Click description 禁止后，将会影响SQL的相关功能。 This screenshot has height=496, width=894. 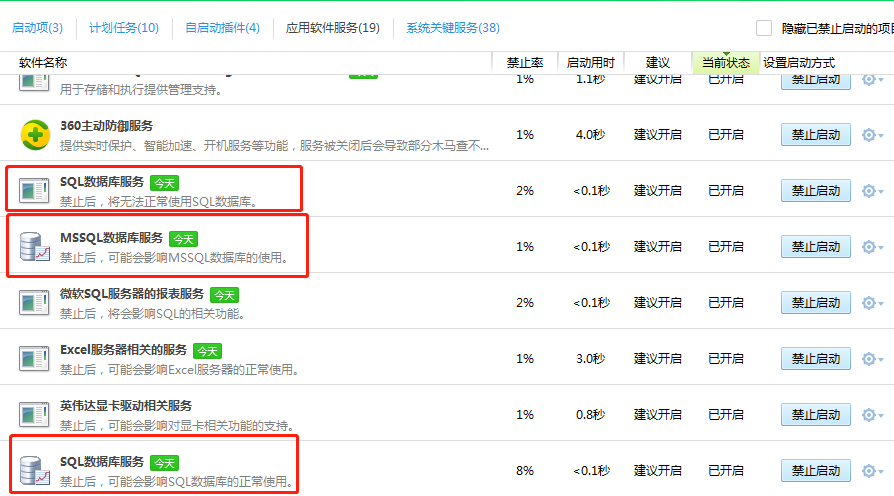153,314
